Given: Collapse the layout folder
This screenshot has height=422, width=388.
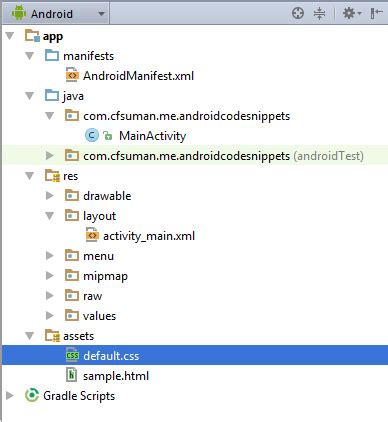Looking at the screenshot, I should click(50, 216).
